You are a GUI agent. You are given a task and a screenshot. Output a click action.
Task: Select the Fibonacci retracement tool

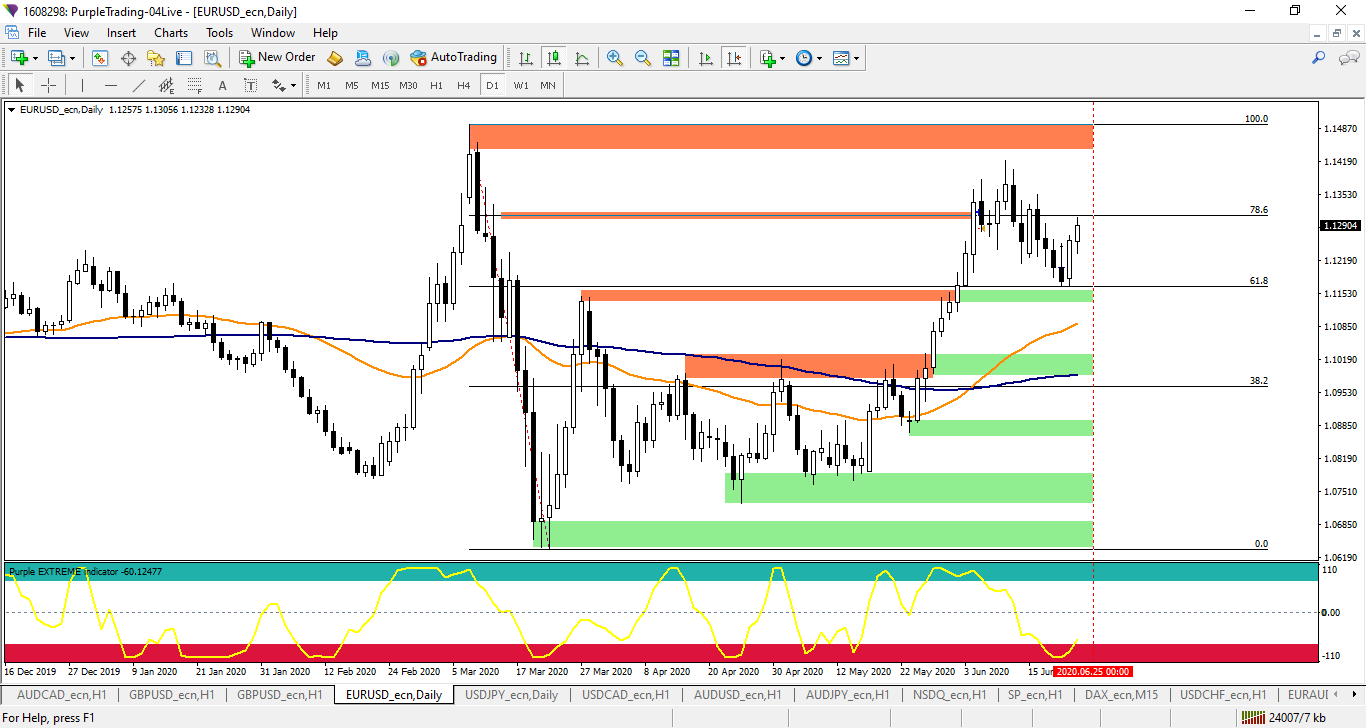coord(194,85)
